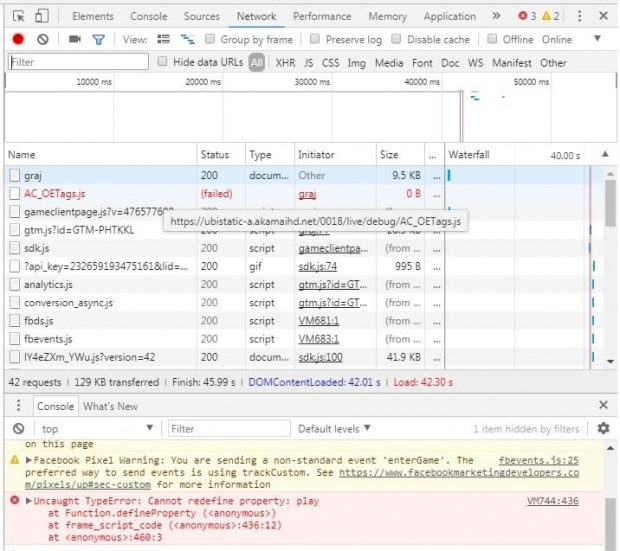Image resolution: width=620 pixels, height=551 pixels.
Task: Open the extra columns header ellipsis
Action: [433, 155]
